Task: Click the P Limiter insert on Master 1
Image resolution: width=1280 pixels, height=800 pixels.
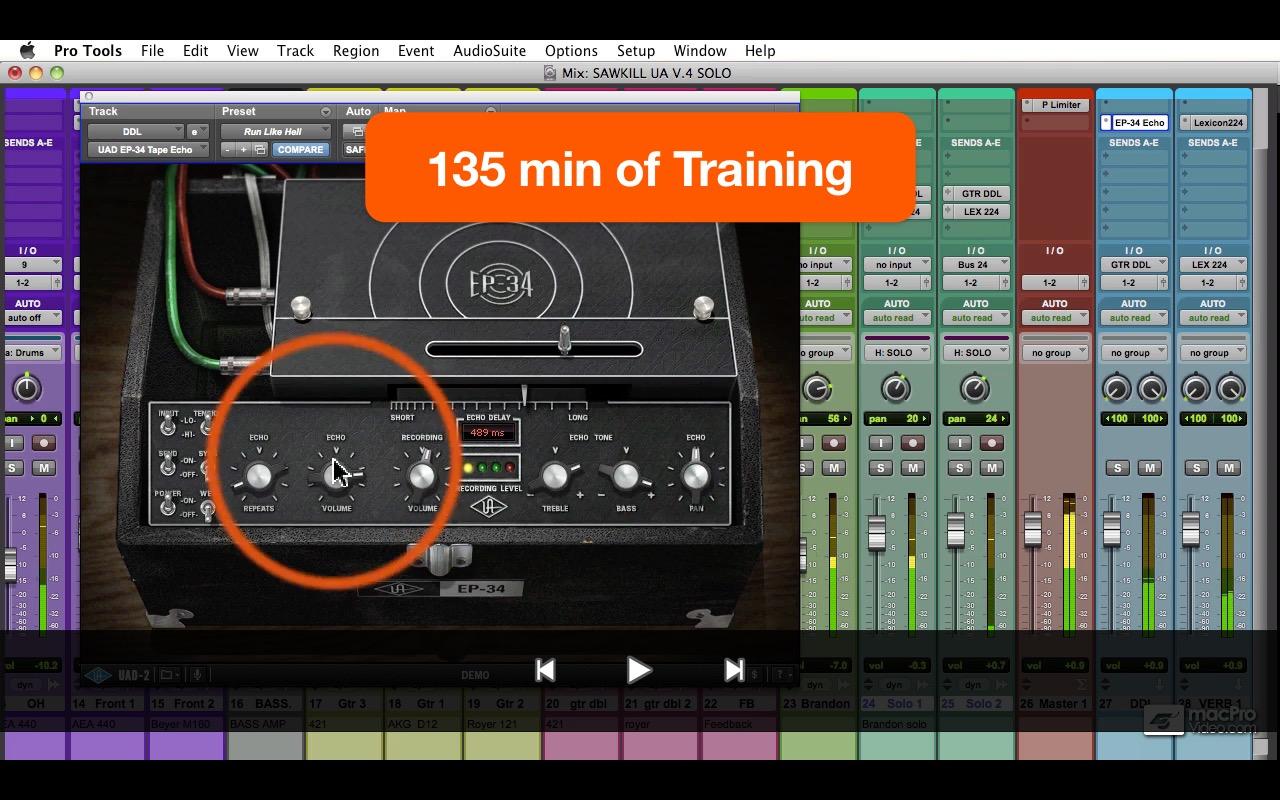Action: coord(1055,105)
